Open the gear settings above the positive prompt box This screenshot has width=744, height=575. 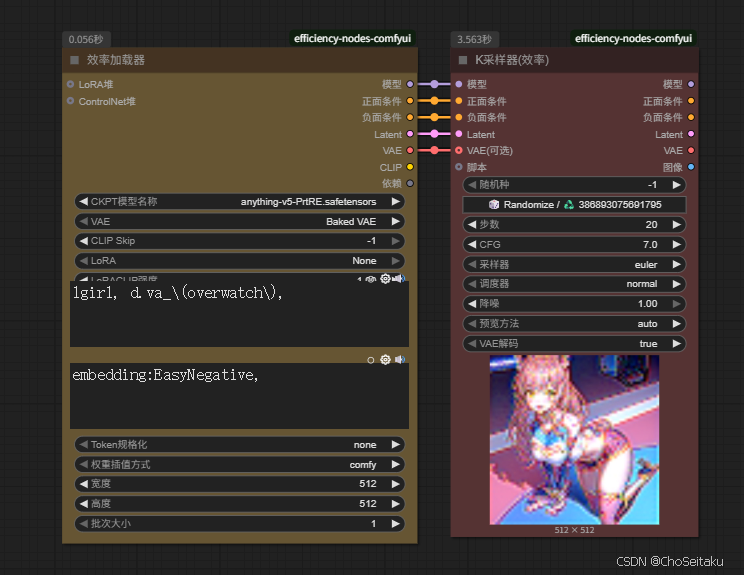[x=385, y=278]
